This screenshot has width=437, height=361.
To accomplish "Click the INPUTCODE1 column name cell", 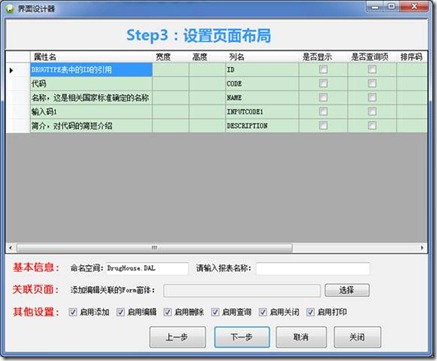I will click(x=262, y=112).
